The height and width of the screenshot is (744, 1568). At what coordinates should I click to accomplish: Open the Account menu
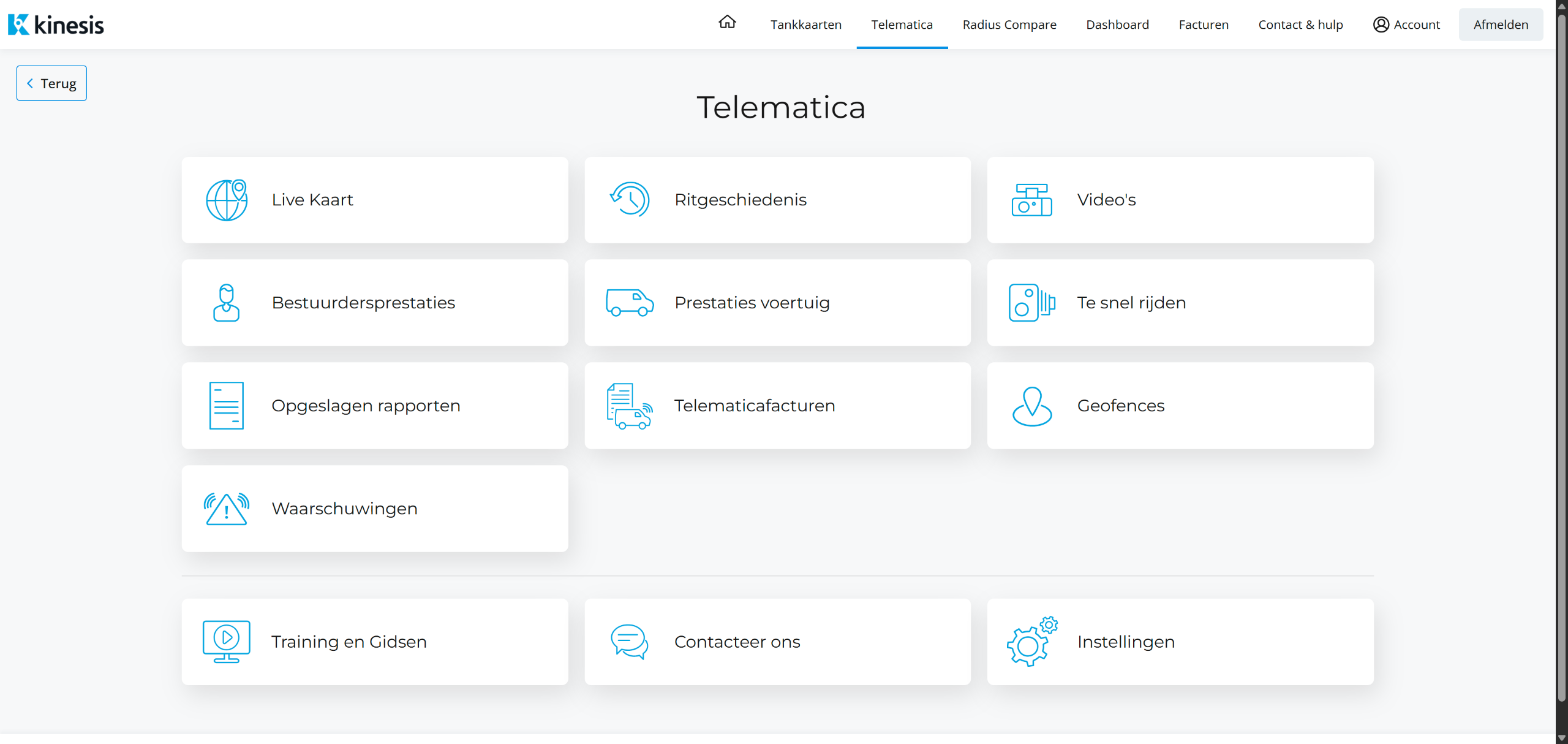(1406, 25)
